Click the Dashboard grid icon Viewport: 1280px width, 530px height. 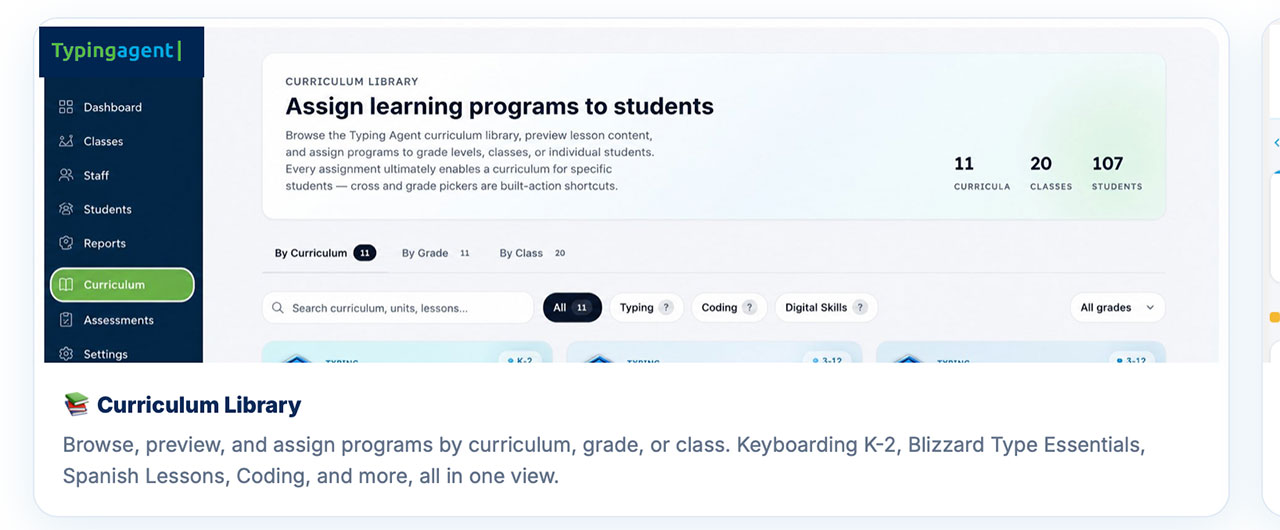pos(66,107)
